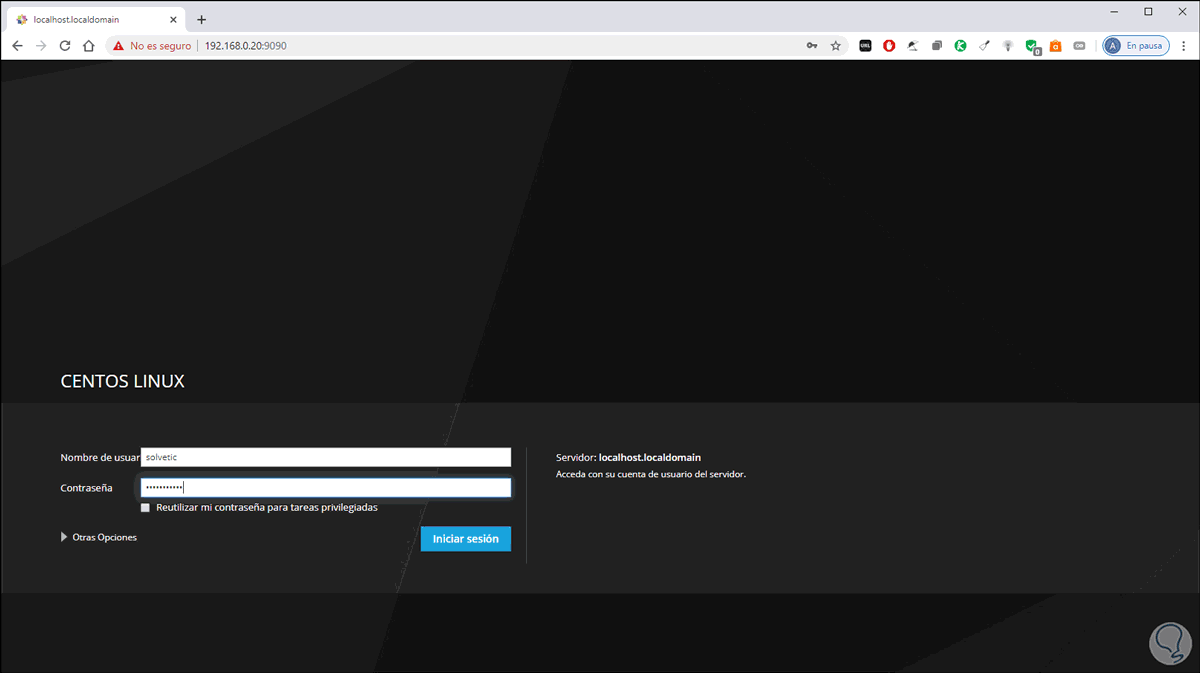Enable 'Reutilizar mi contraseña para tareas privilegiadas'
This screenshot has height=673, width=1200.
[146, 508]
